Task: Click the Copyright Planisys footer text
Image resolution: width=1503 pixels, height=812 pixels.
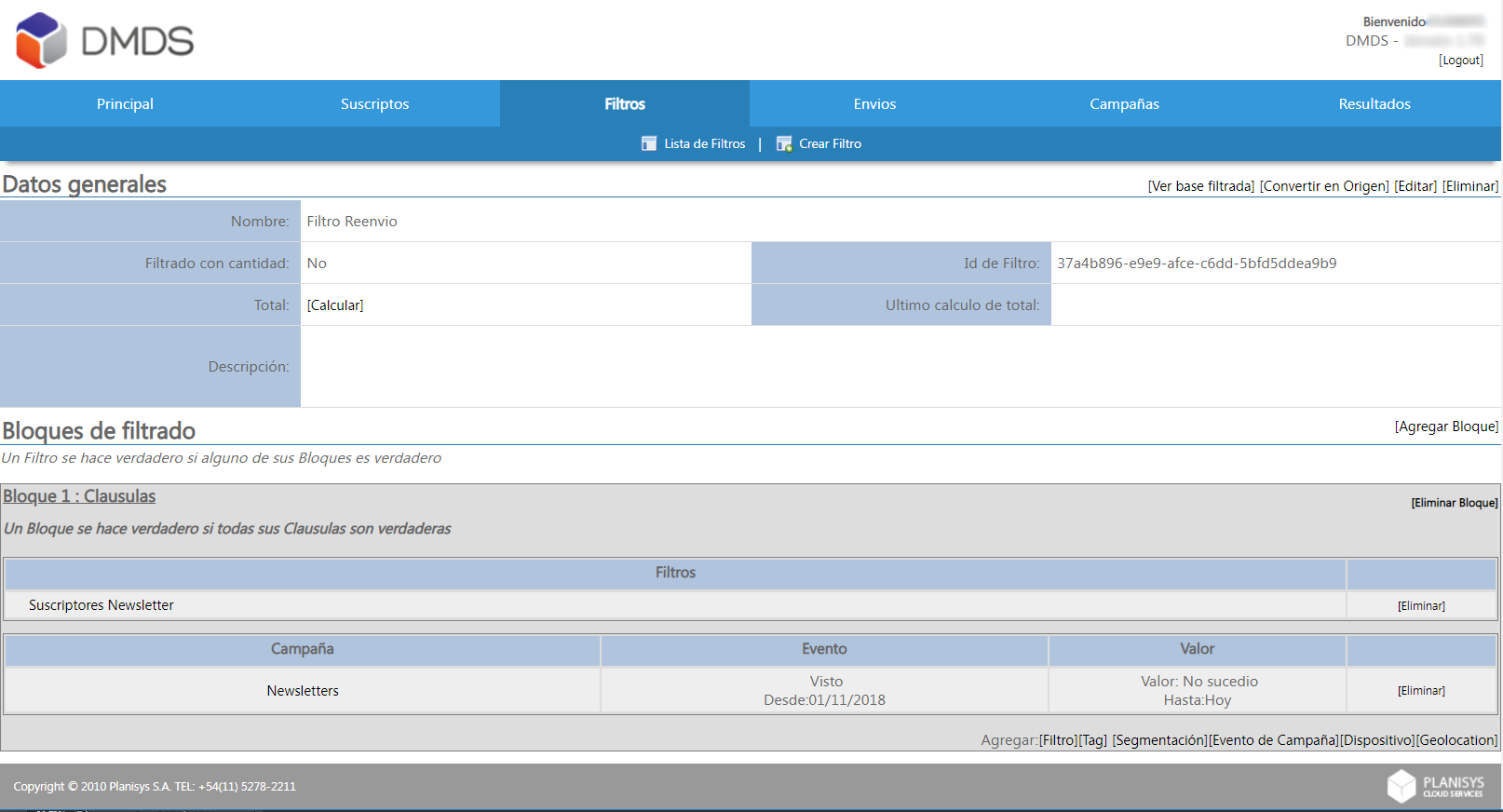Action: [155, 787]
